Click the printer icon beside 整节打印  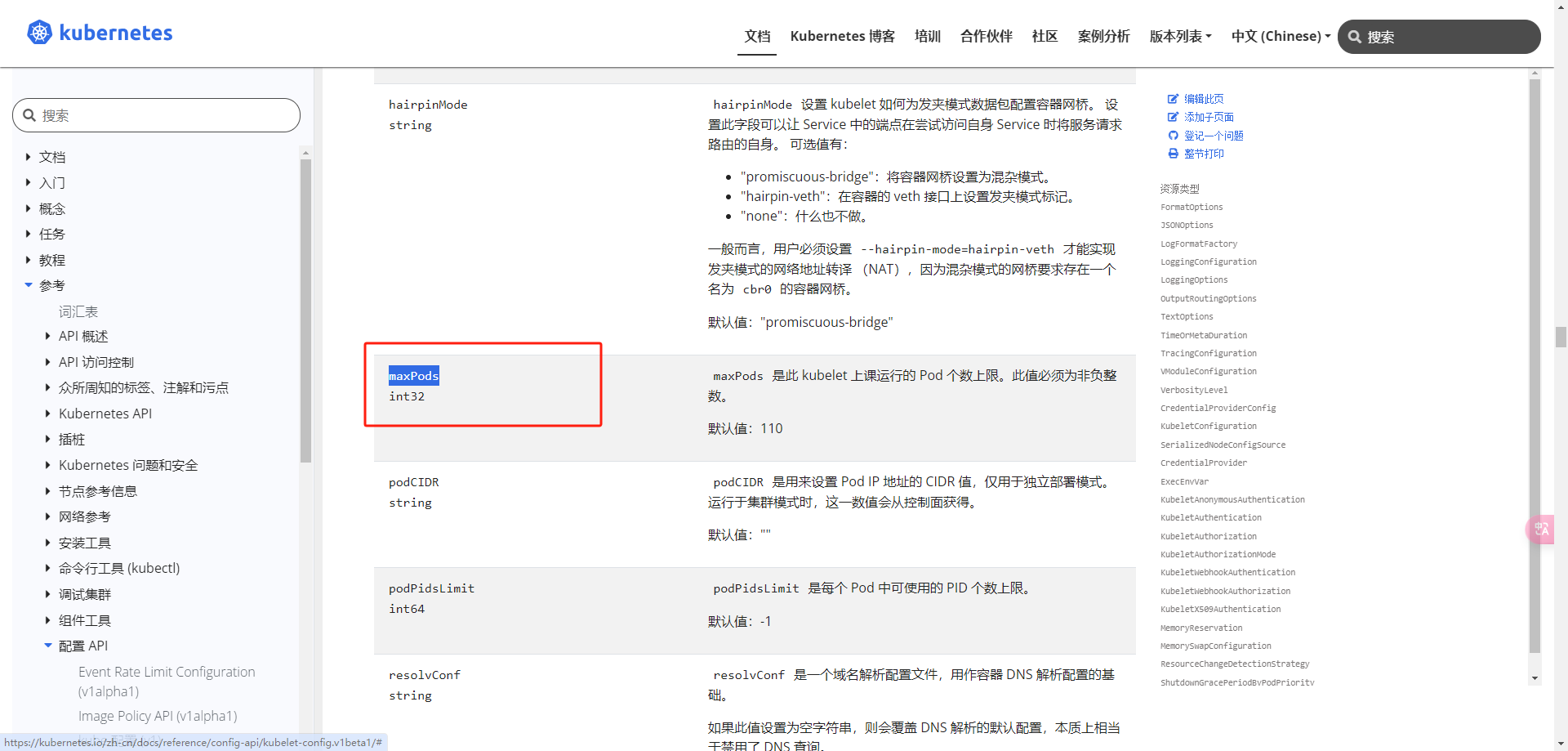pyautogui.click(x=1173, y=154)
